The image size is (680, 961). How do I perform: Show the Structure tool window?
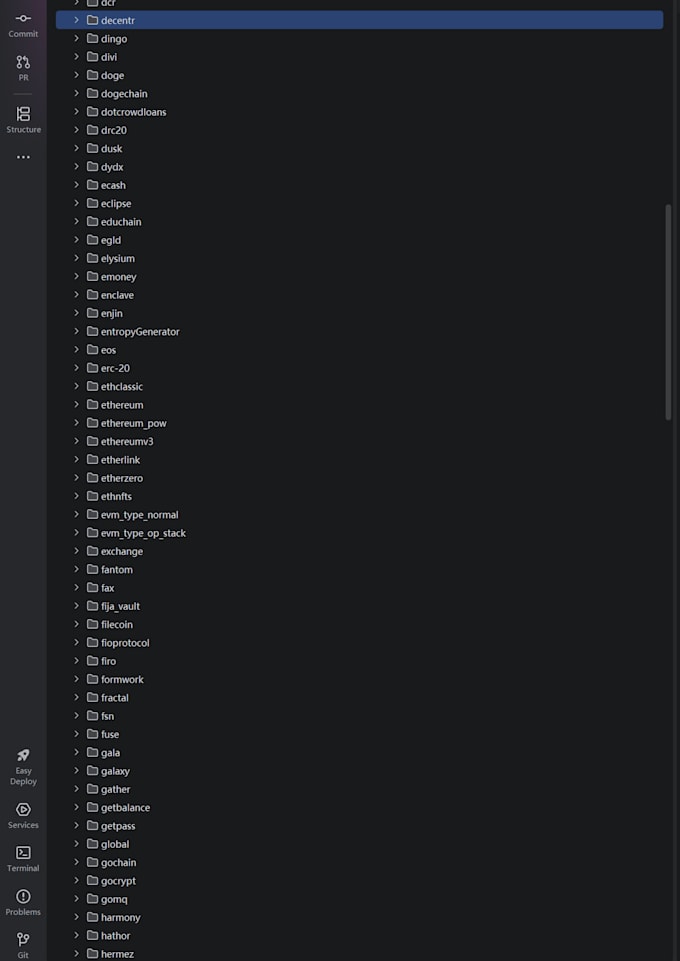tap(23, 120)
